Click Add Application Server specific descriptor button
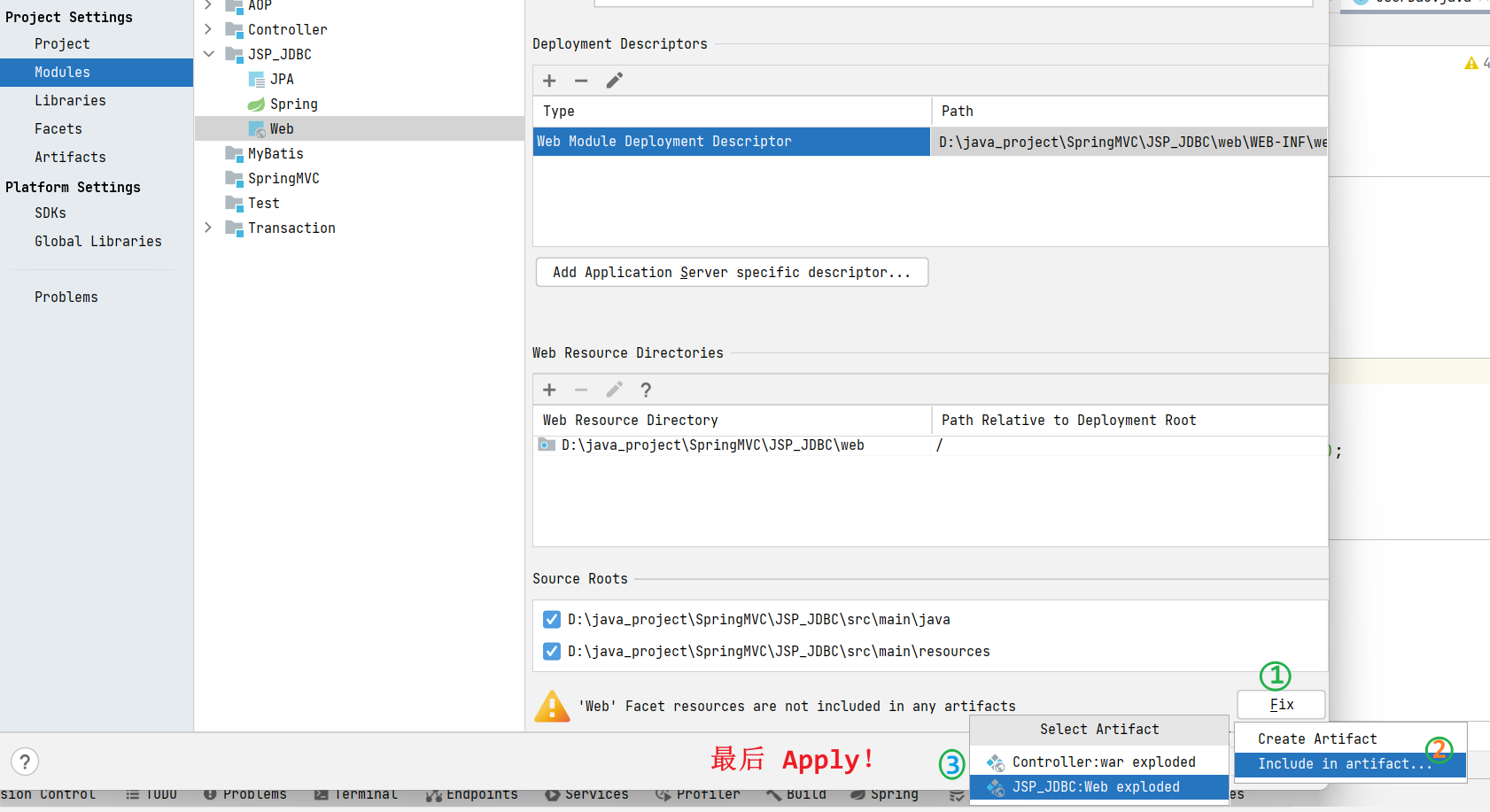Viewport: 1490px width, 812px height. (732, 273)
